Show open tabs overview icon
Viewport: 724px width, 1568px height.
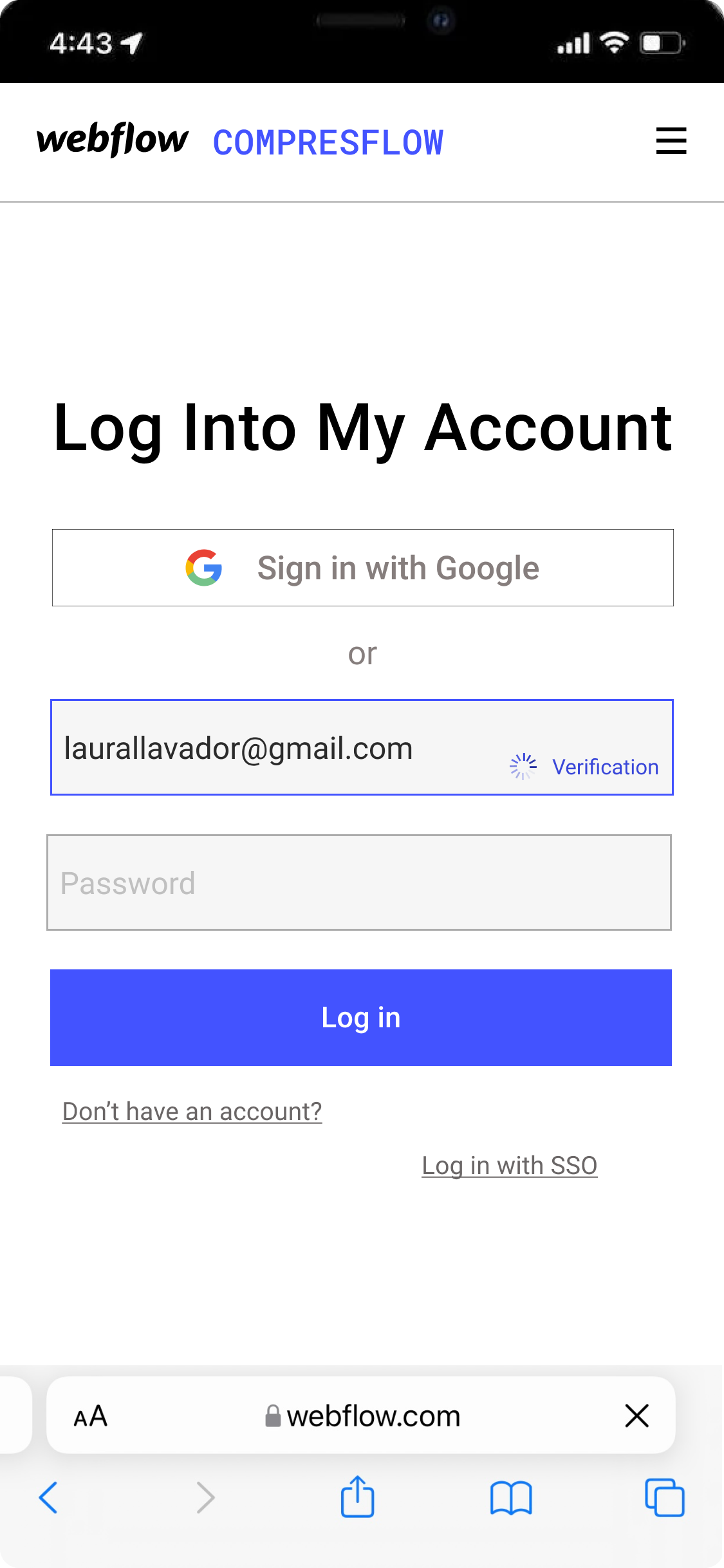[x=665, y=1497]
